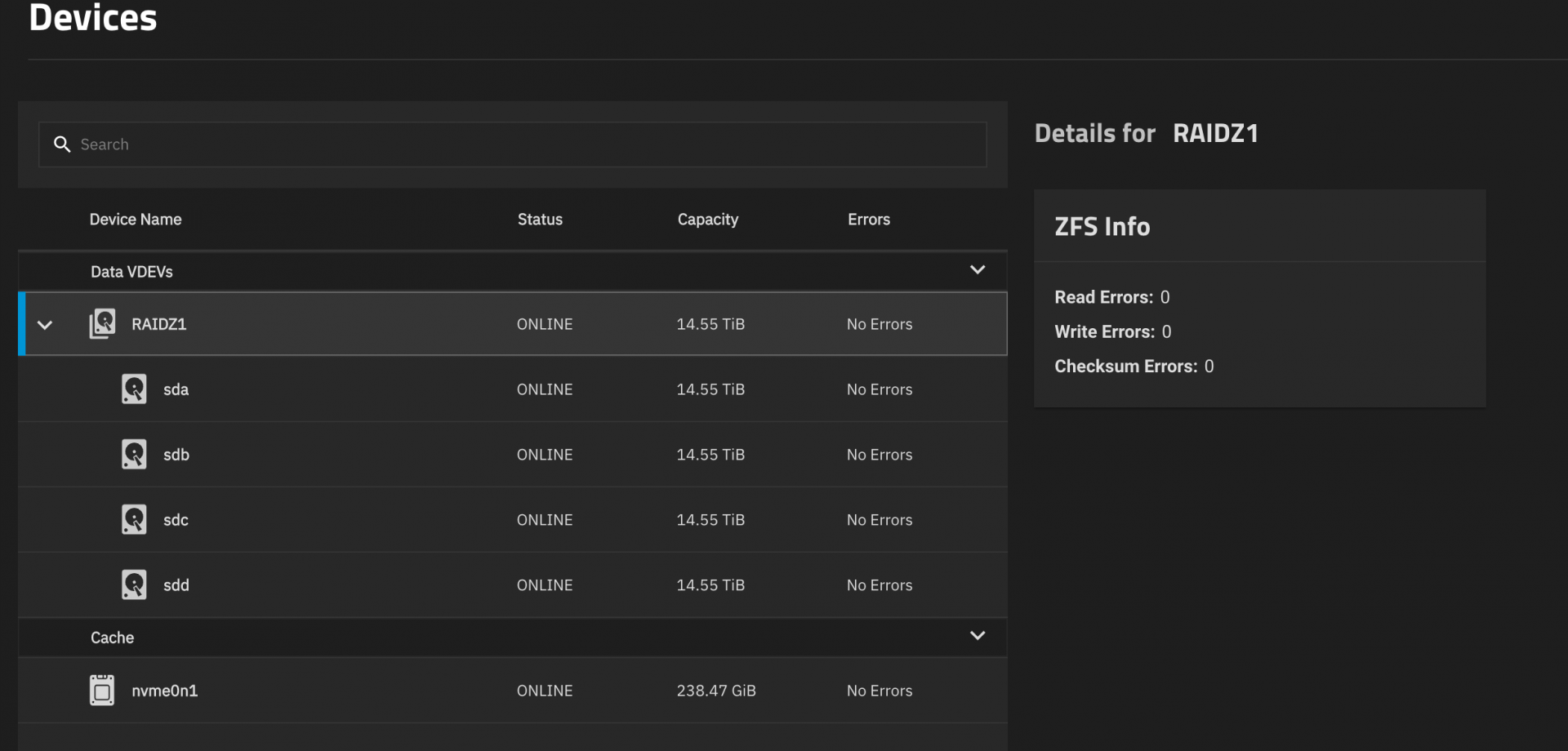This screenshot has height=751, width=1568.
Task: Click the RAIDZ1 vdev icon
Action: click(x=102, y=324)
